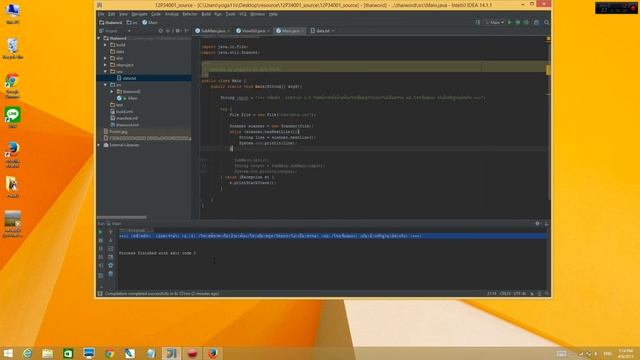Open the Recycle Bin on the desktop
This screenshot has width=640, height=360.
pyautogui.click(x=12, y=49)
